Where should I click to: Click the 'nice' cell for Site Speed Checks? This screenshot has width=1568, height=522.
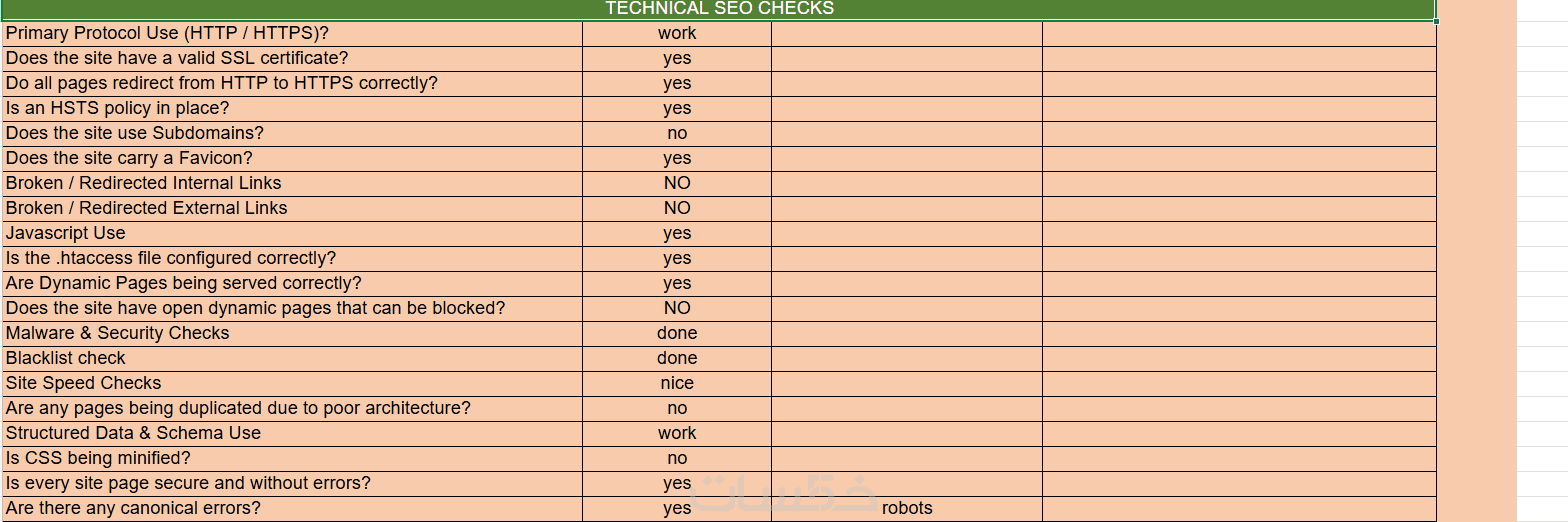pyautogui.click(x=677, y=383)
